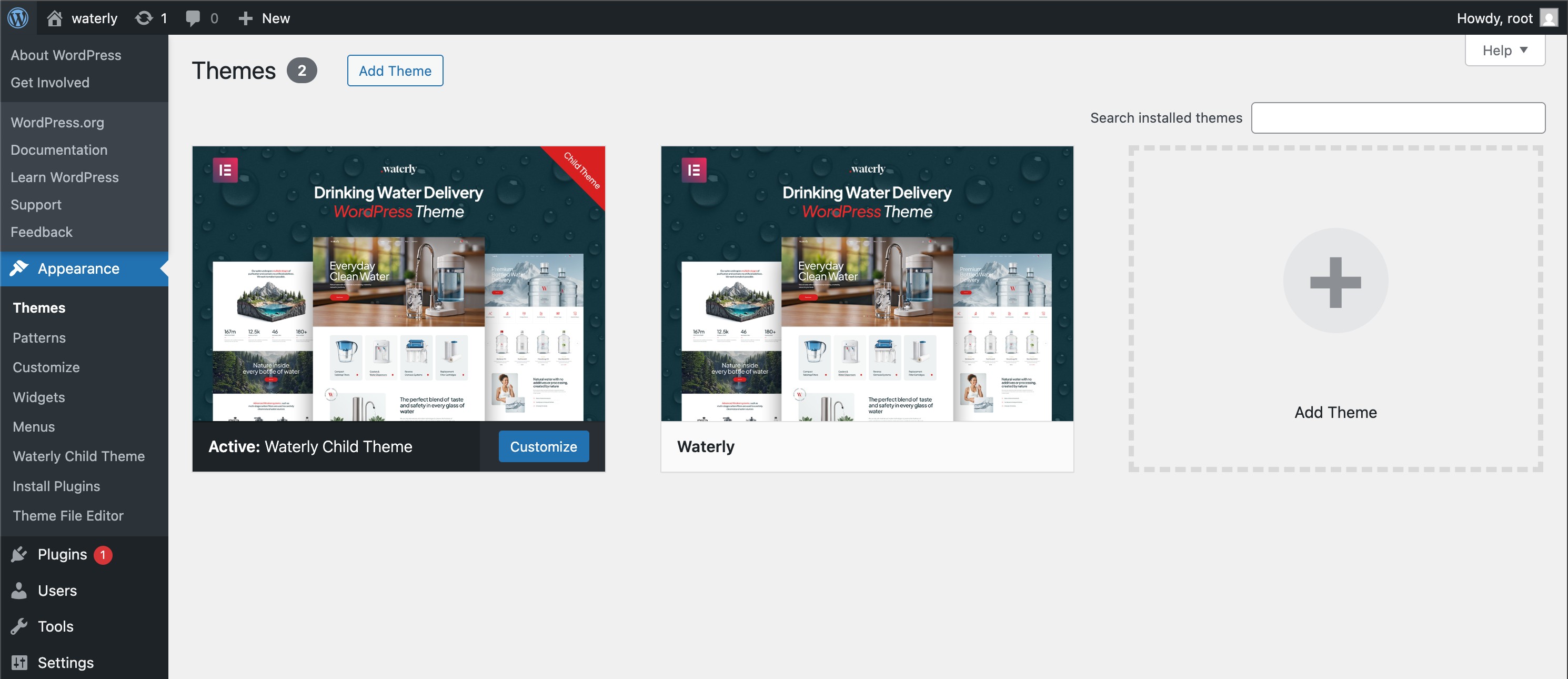Image resolution: width=1568 pixels, height=679 pixels.
Task: Open Waterly Child Theme submenu item
Action: coord(78,456)
